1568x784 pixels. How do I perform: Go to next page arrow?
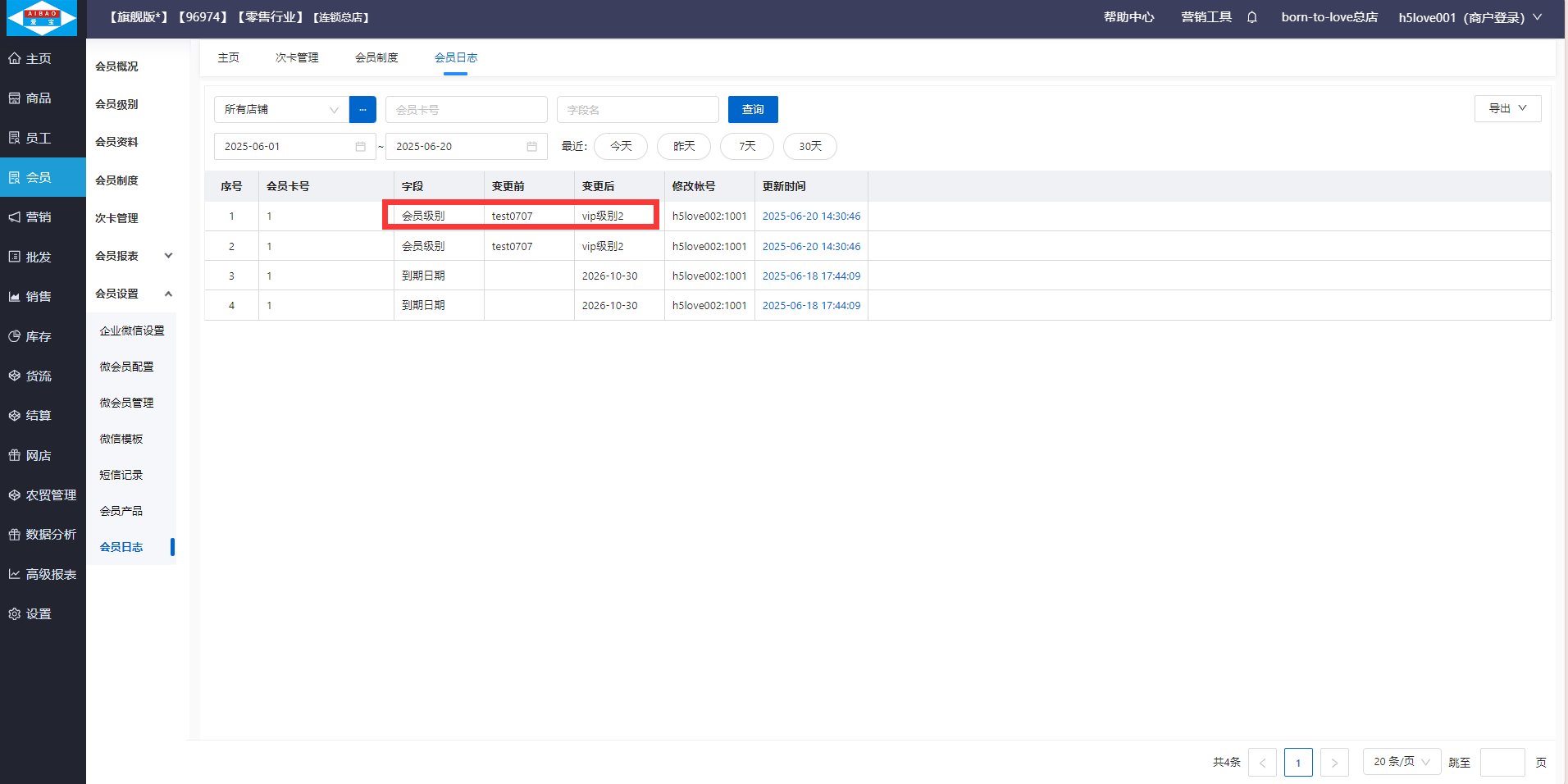1334,763
